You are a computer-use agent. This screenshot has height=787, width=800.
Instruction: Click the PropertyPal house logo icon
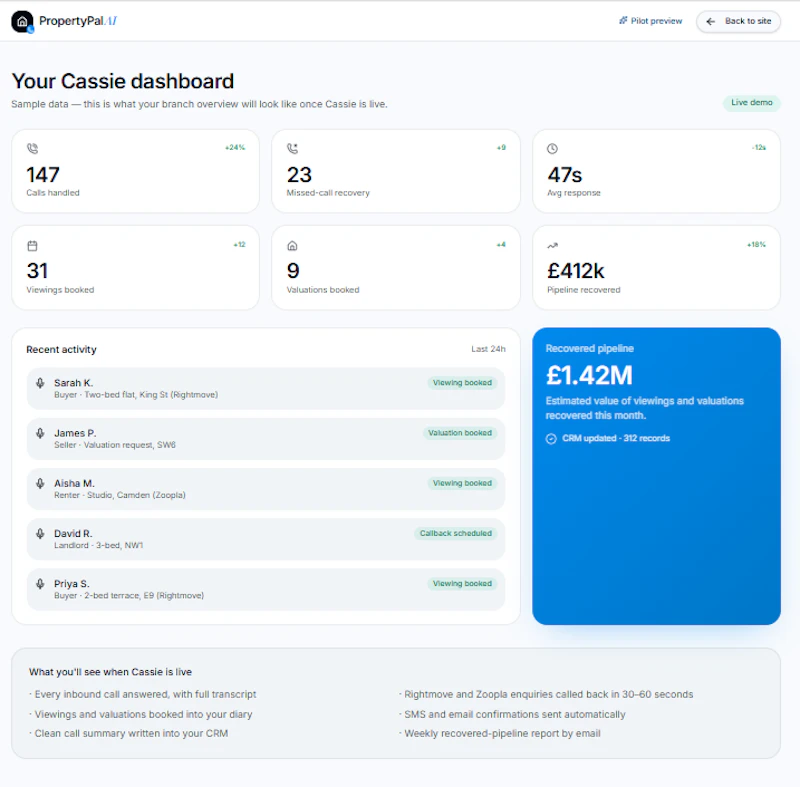22,21
